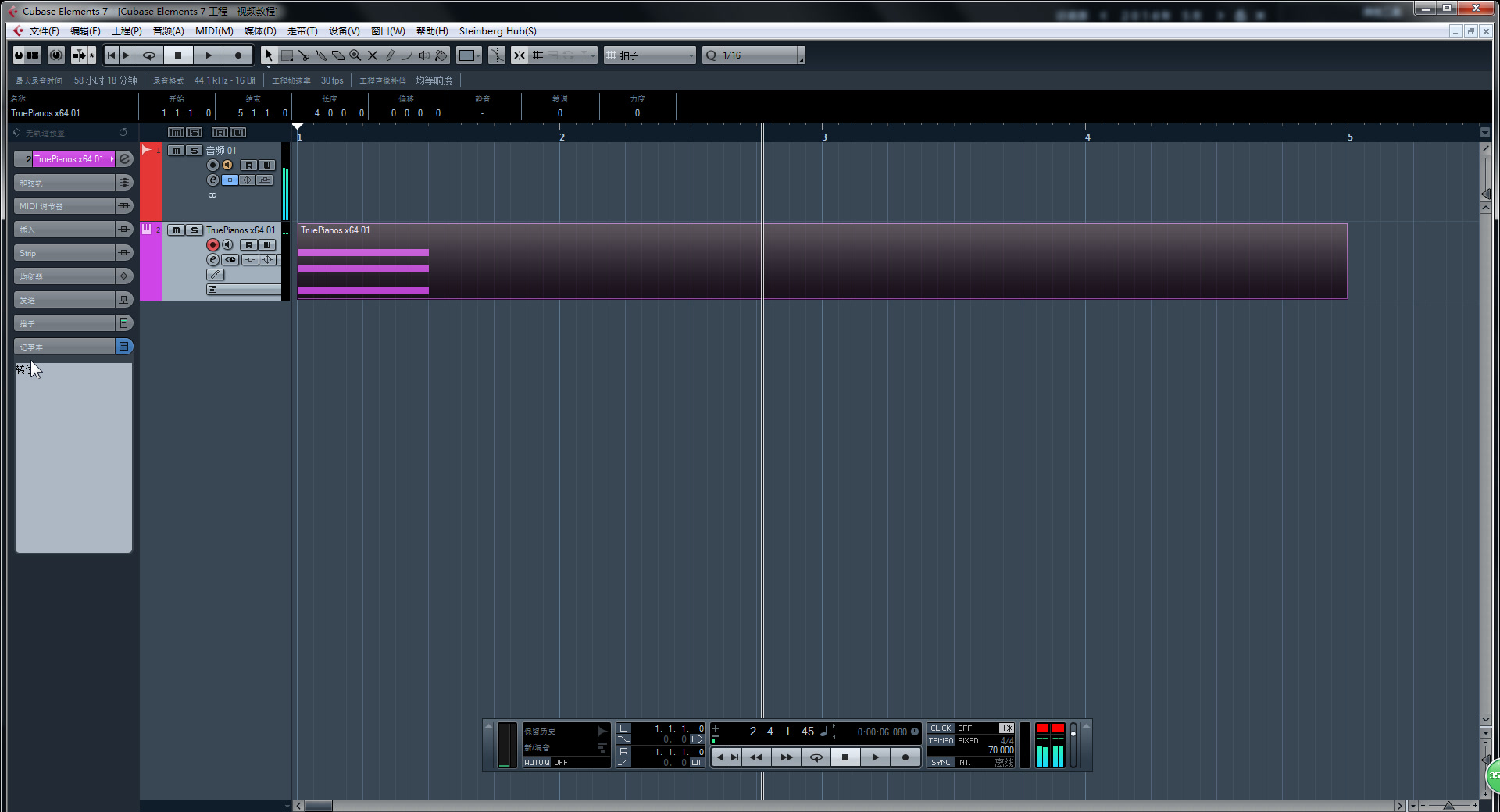
Task: Select the Play speaker tool
Action: [424, 55]
